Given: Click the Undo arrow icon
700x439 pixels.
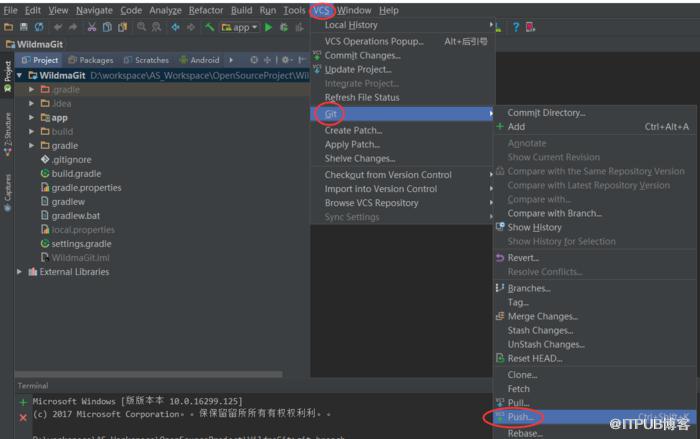Looking at the screenshot, I should click(58, 27).
